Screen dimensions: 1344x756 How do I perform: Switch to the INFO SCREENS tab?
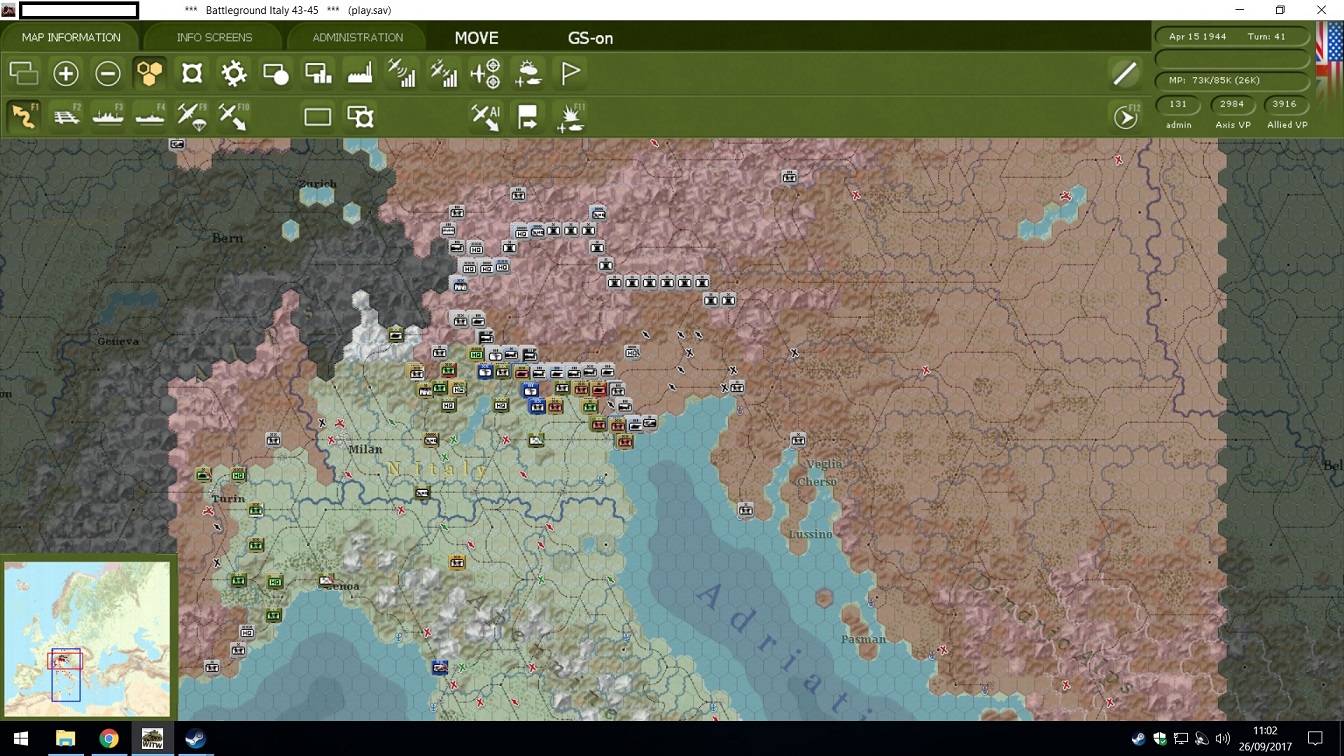point(214,38)
